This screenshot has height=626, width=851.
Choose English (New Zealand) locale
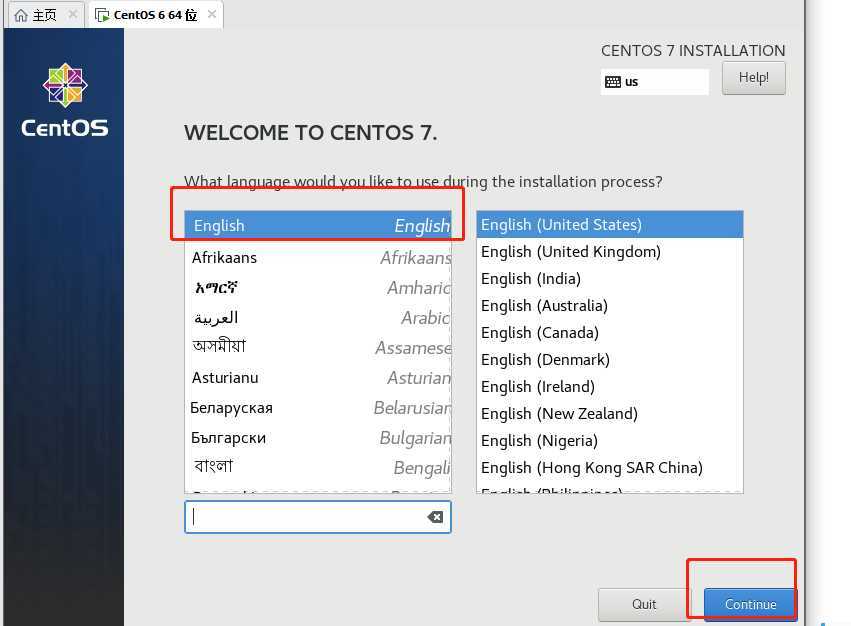[x=609, y=414]
